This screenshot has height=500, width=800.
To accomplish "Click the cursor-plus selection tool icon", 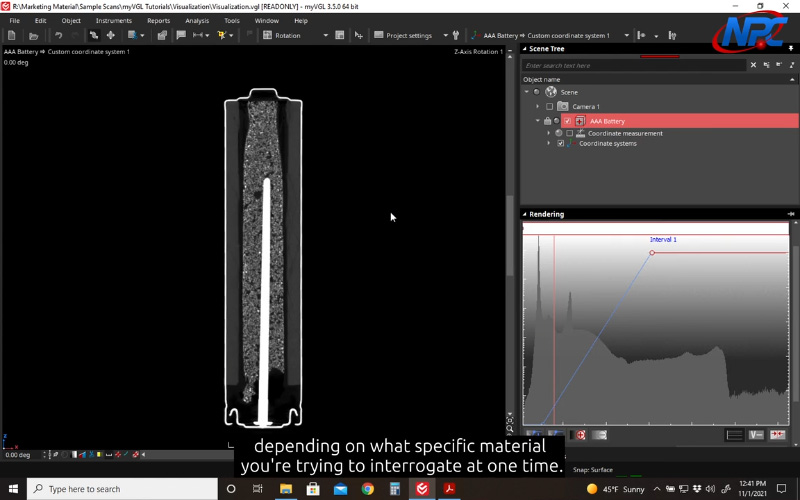I will tap(359, 35).
